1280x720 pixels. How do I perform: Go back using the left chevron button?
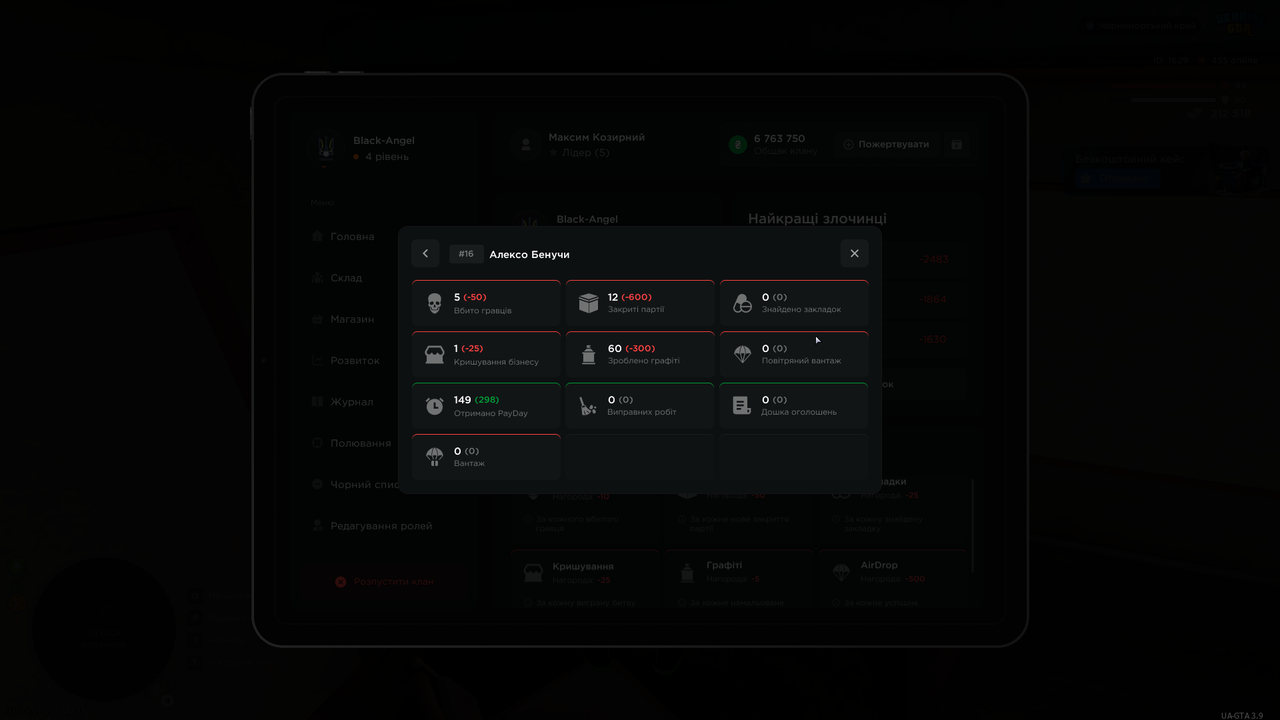tap(425, 254)
